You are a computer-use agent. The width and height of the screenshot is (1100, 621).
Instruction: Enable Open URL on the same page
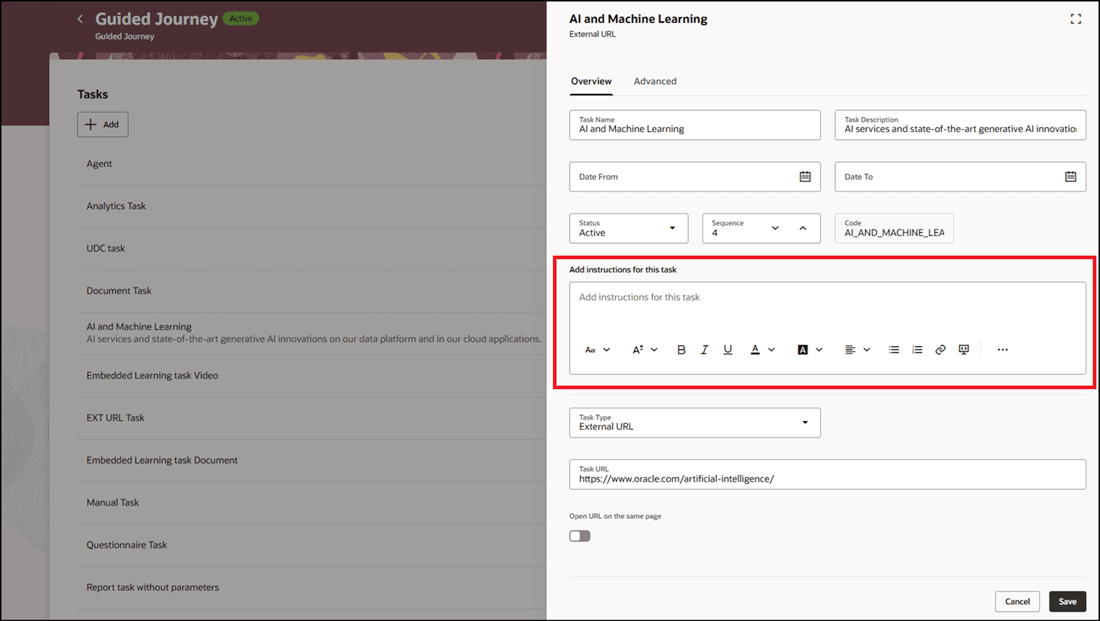(x=579, y=535)
